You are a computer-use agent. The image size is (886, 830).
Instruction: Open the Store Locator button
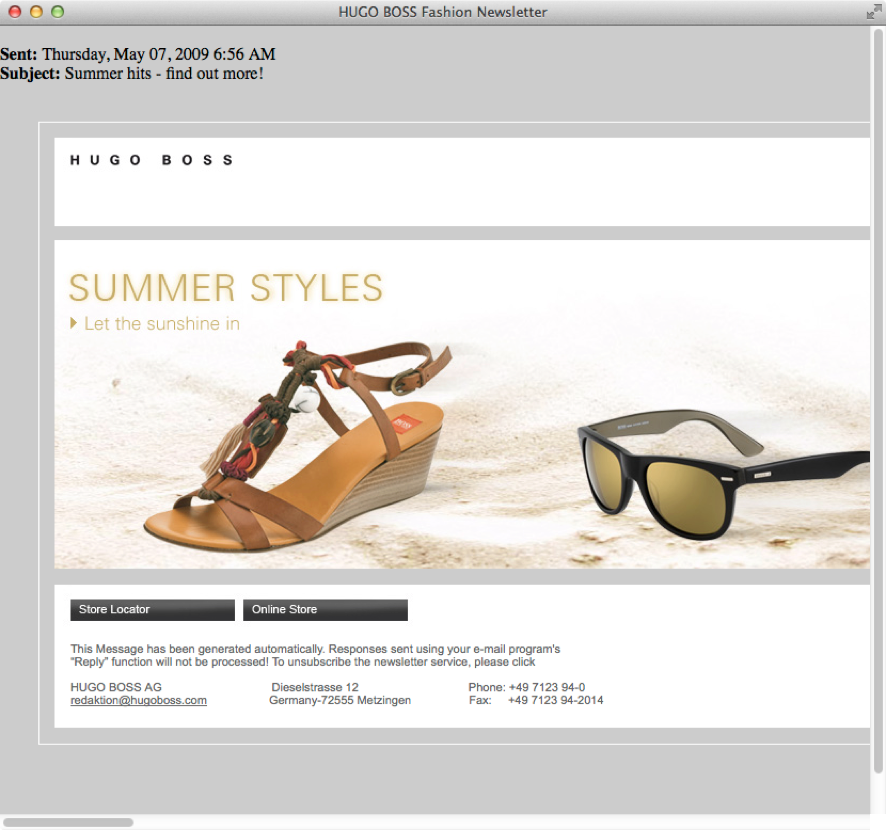point(153,610)
